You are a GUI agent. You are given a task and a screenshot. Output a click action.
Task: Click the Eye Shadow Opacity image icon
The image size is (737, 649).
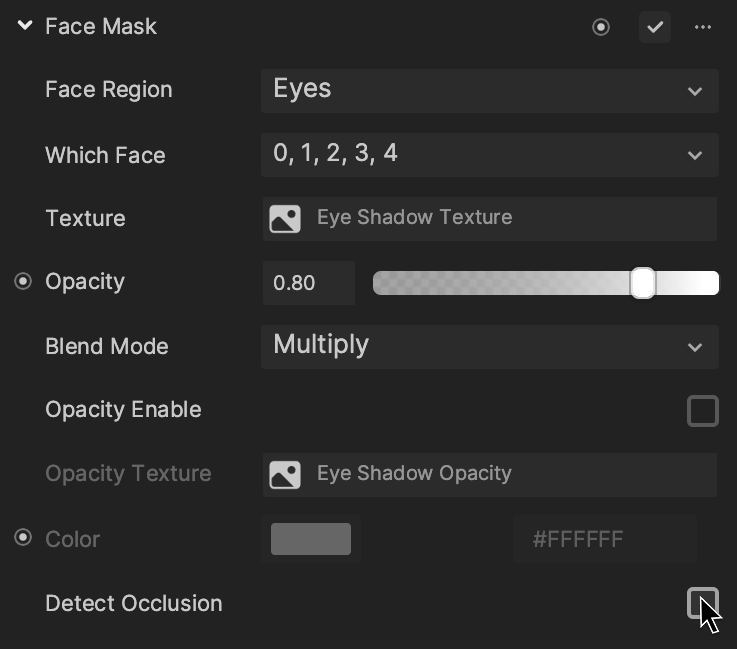coord(285,475)
